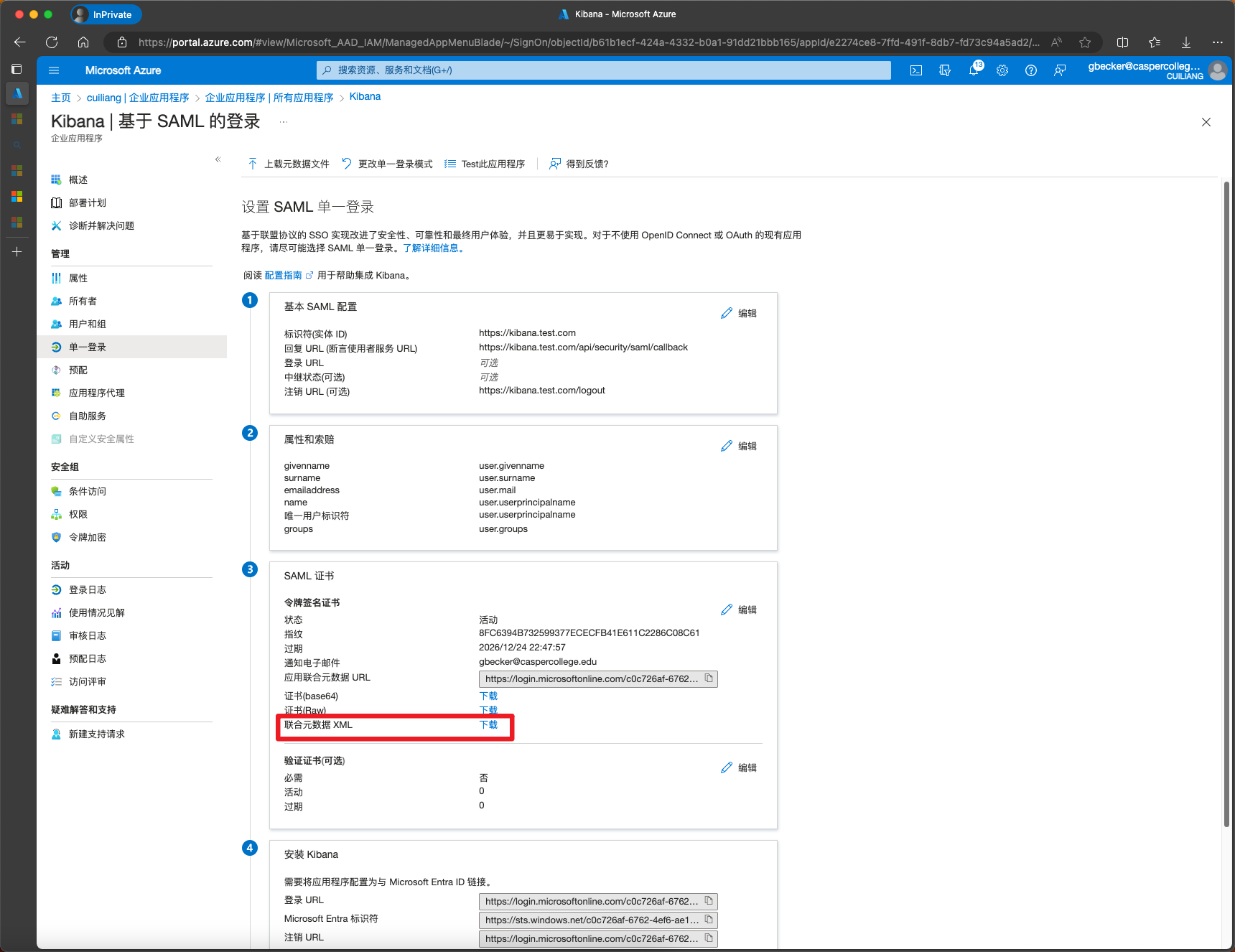The width and height of the screenshot is (1235, 952).
Task: Open the directories and subscriptions filter icon
Action: 945,70
